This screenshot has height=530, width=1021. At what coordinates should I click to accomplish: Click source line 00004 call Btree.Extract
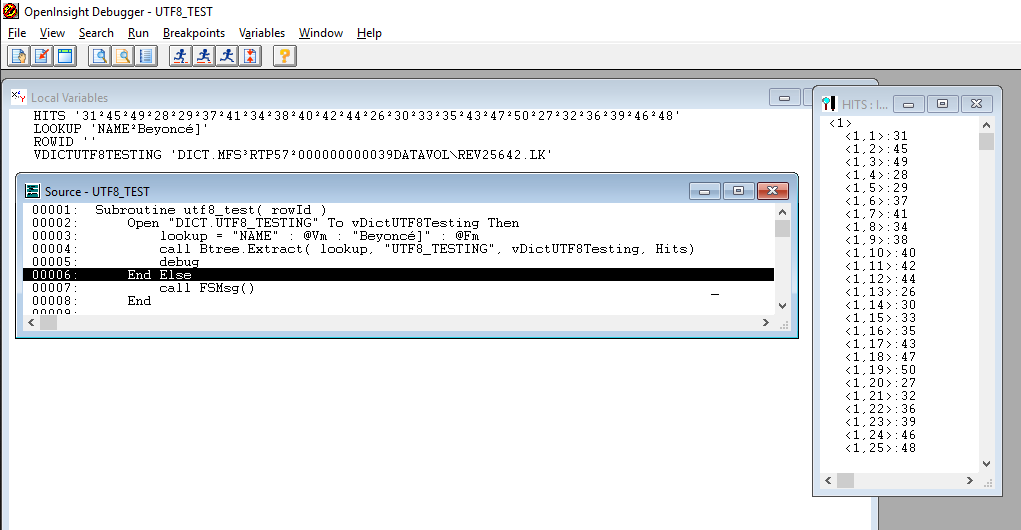coord(399,249)
